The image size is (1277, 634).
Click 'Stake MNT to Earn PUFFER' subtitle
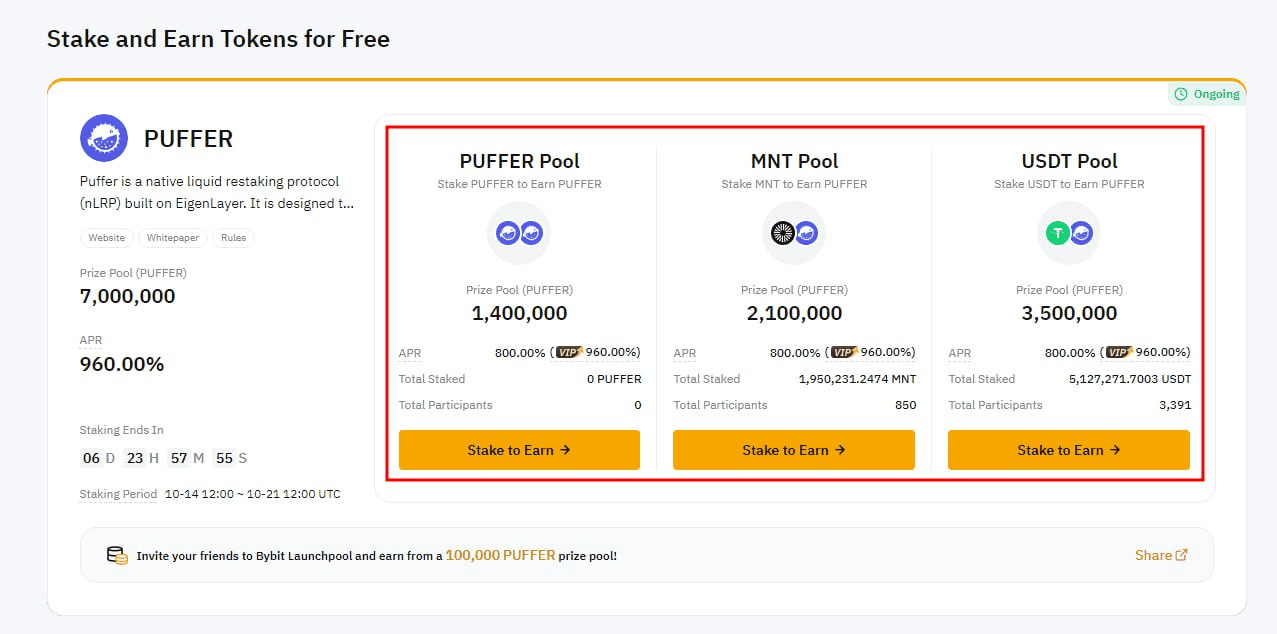tap(794, 184)
